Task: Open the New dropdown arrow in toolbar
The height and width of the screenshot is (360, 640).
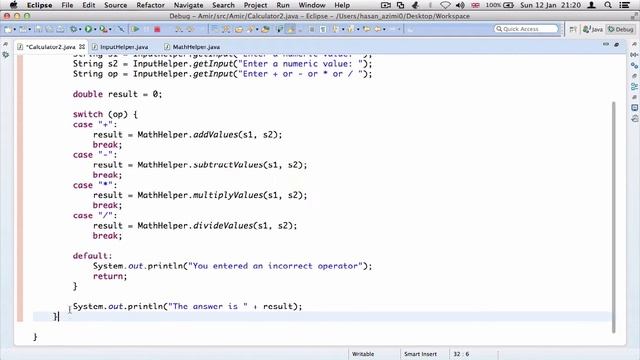Action: pyautogui.click(x=15, y=29)
